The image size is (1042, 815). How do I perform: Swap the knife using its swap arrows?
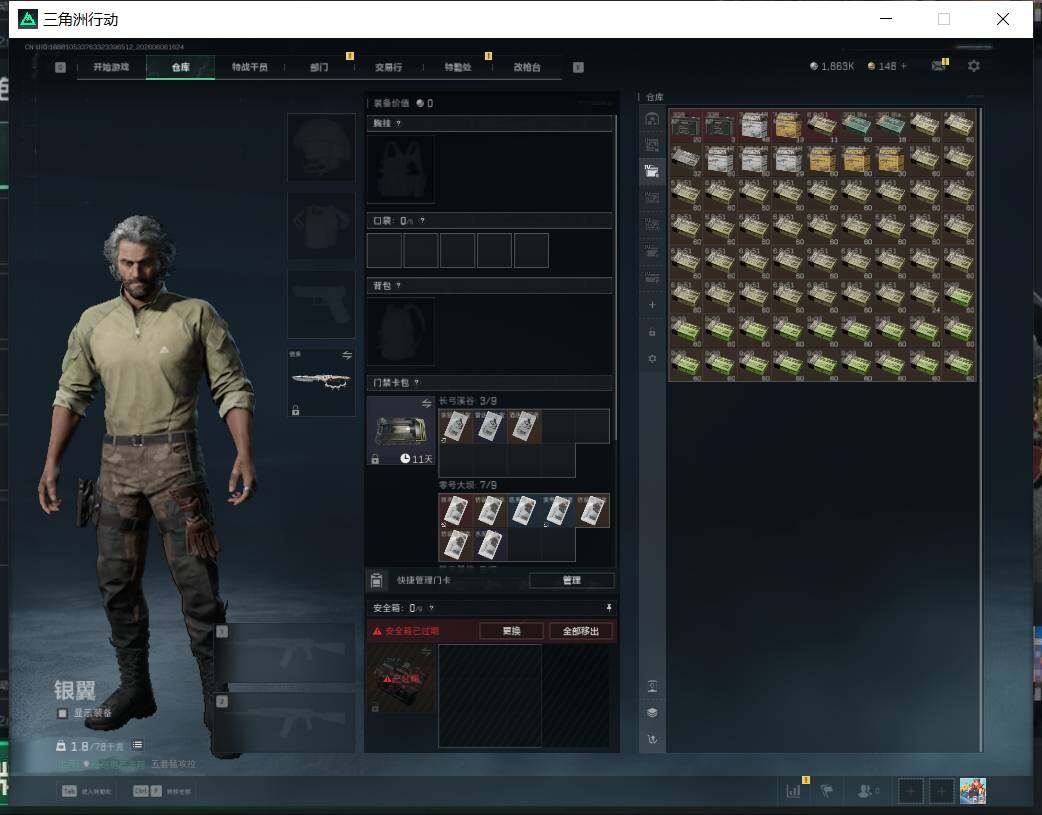coord(347,356)
